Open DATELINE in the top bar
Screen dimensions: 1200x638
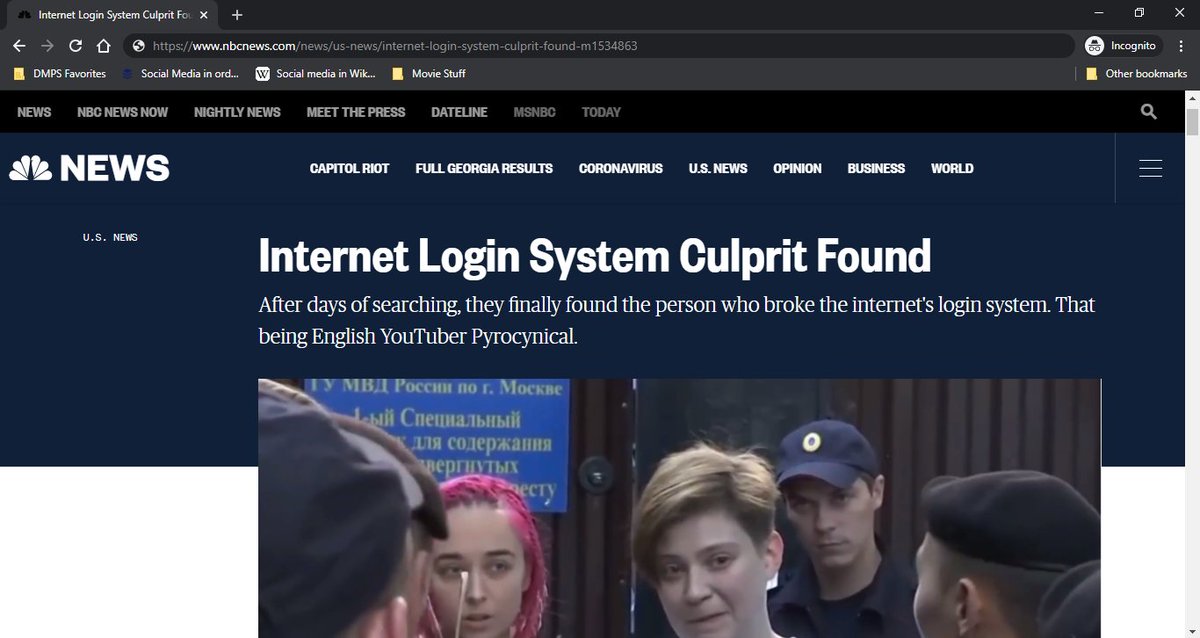[x=459, y=112]
